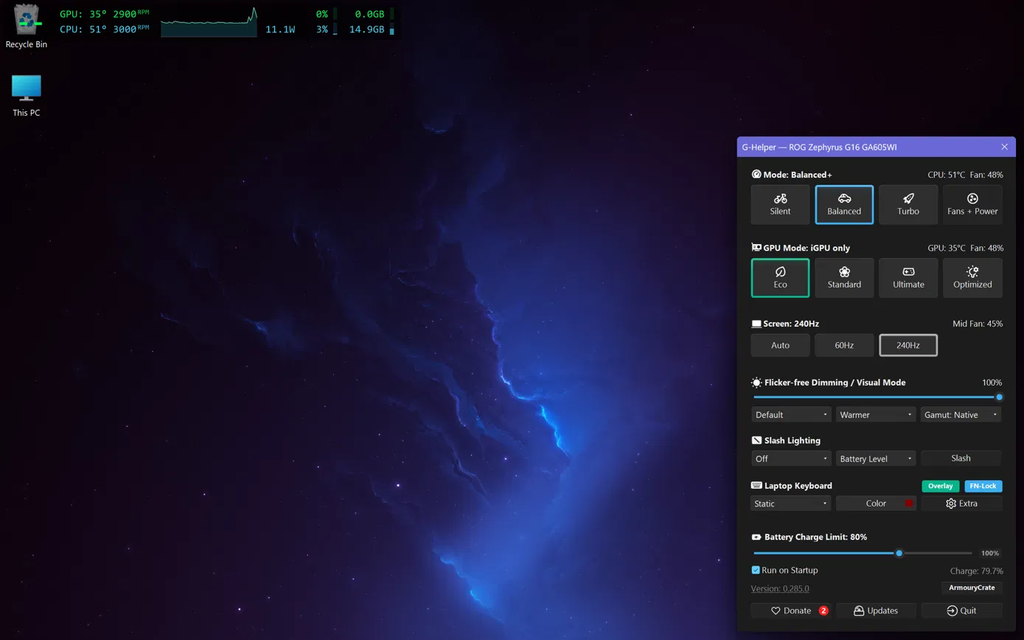This screenshot has height=640, width=1024.
Task: Click the Slash button
Action: pos(961,458)
